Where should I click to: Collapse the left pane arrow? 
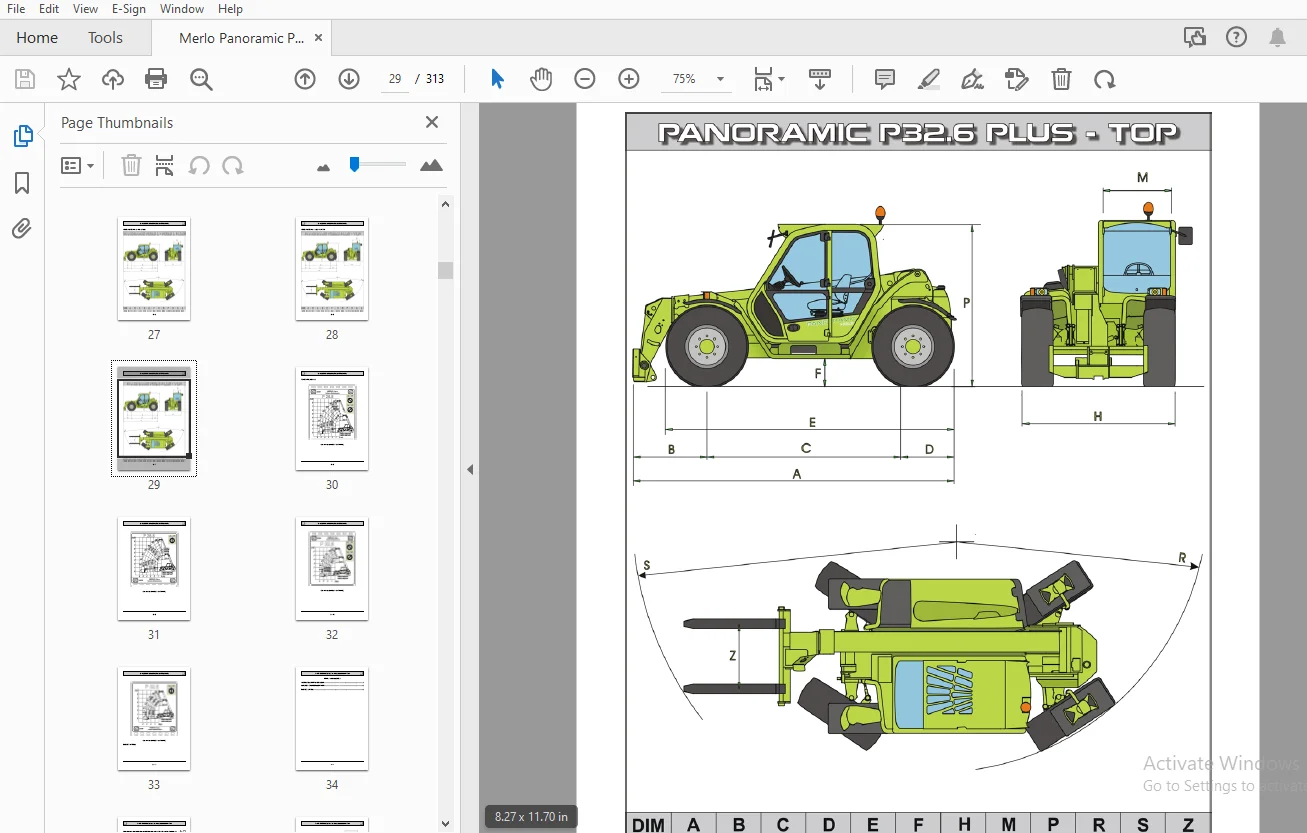[x=470, y=469]
